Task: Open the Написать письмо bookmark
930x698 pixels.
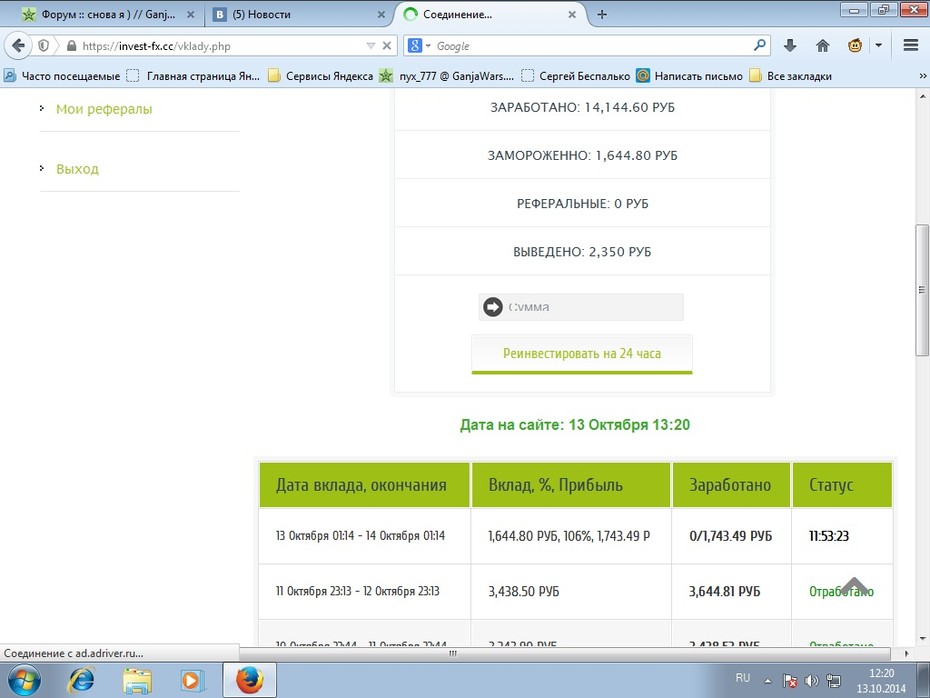Action: click(690, 76)
